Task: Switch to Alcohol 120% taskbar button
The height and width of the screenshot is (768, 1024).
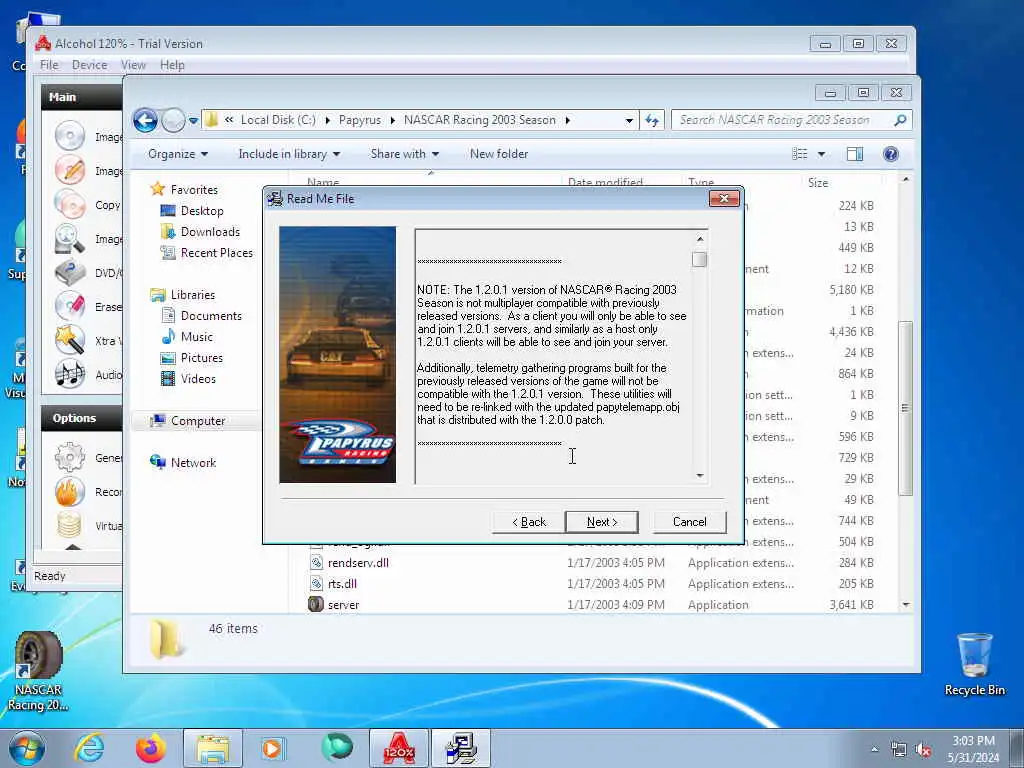Action: coord(399,748)
